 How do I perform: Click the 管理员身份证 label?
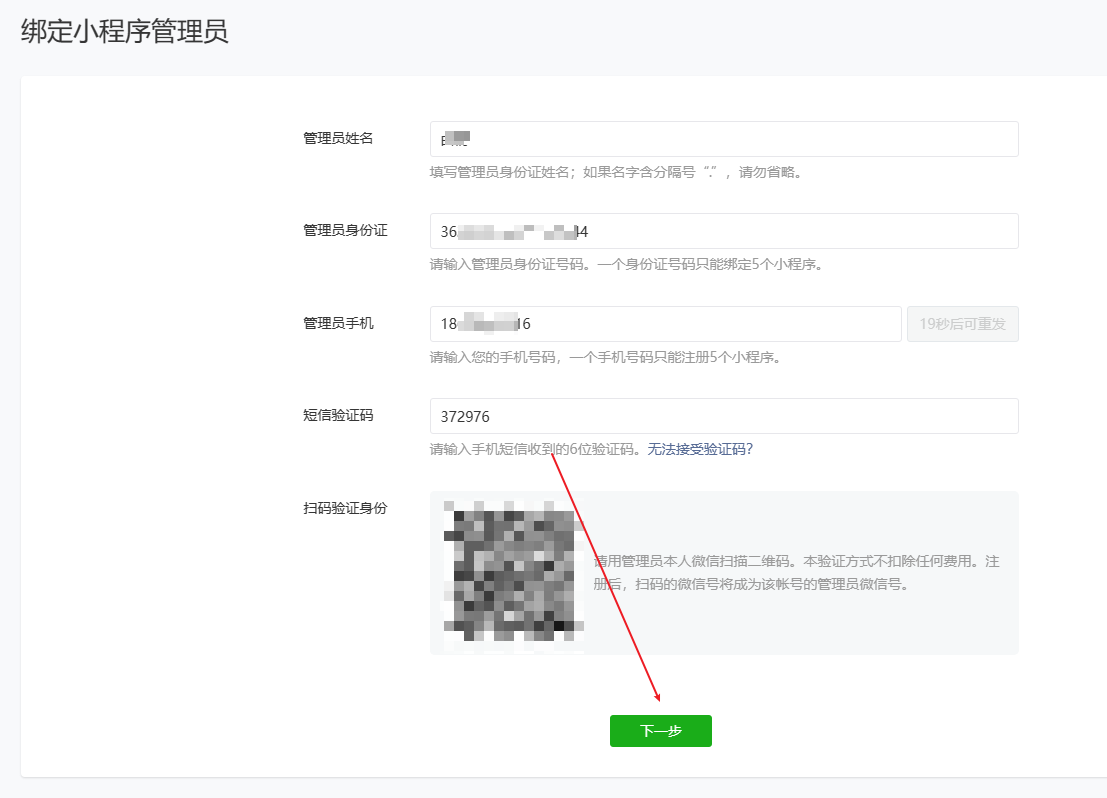click(345, 230)
